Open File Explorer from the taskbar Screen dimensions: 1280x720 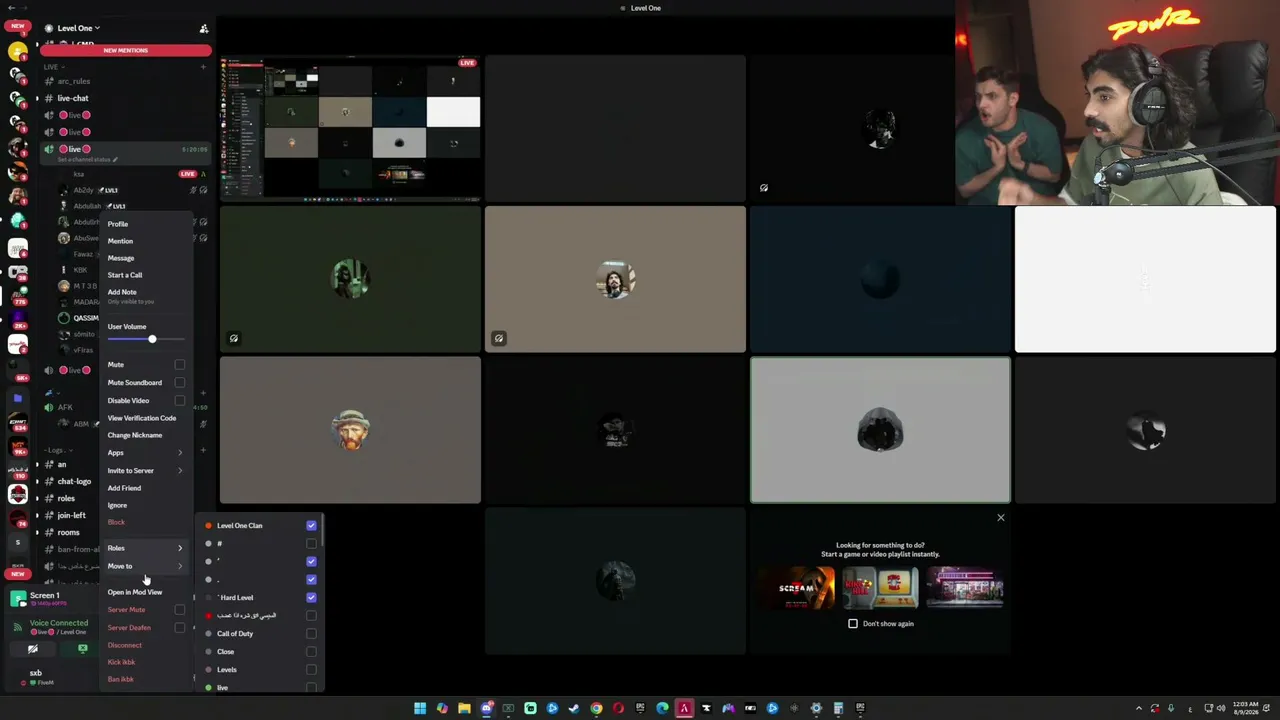pyautogui.click(x=464, y=709)
